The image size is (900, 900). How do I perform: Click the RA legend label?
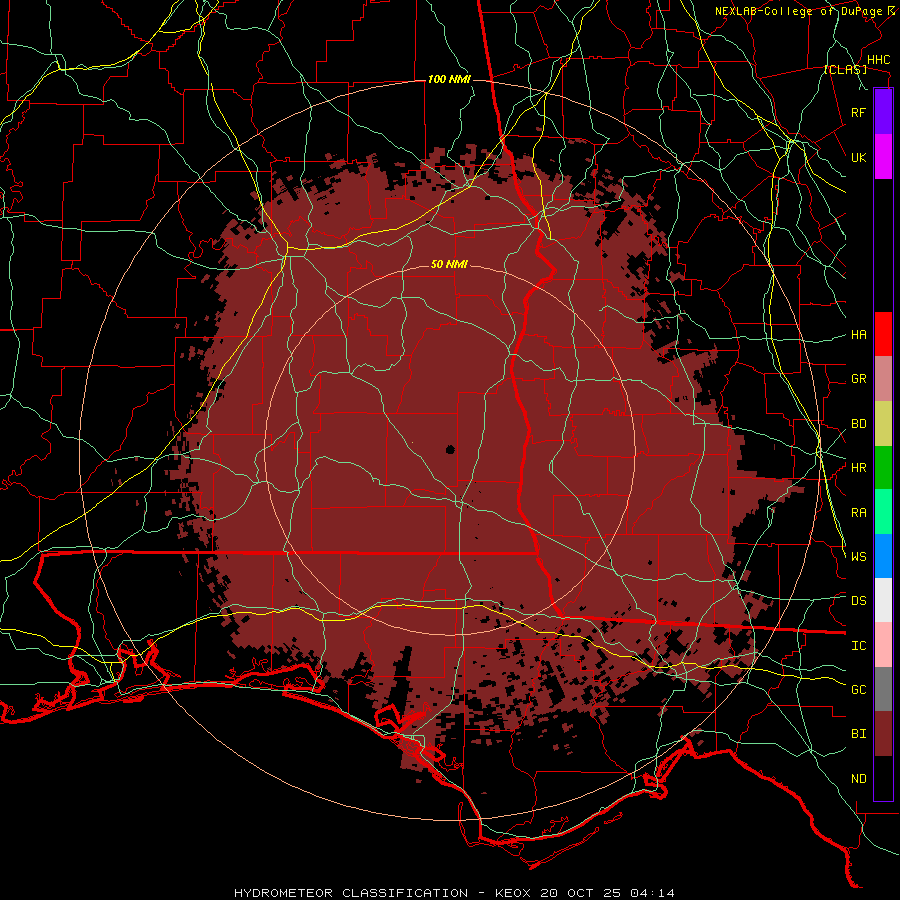[858, 513]
